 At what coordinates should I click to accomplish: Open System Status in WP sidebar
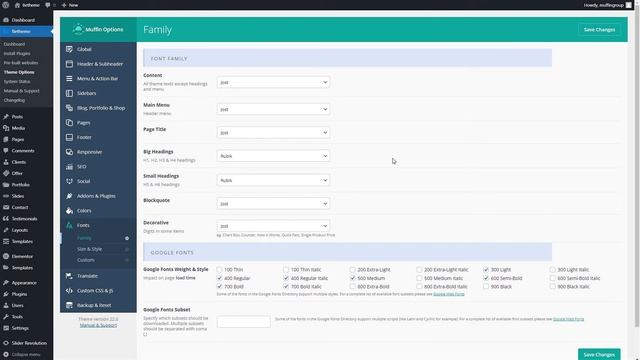(17, 82)
